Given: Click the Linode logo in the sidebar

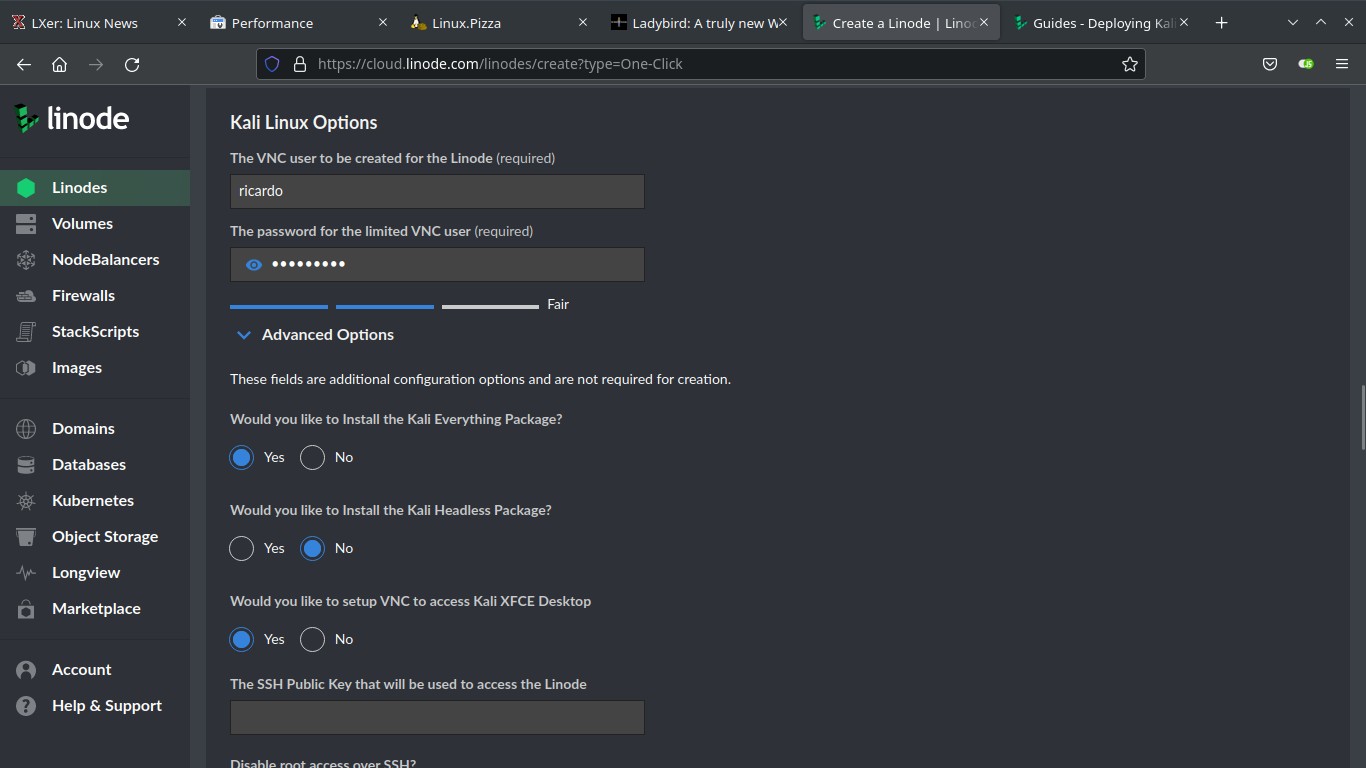Looking at the screenshot, I should (71, 118).
